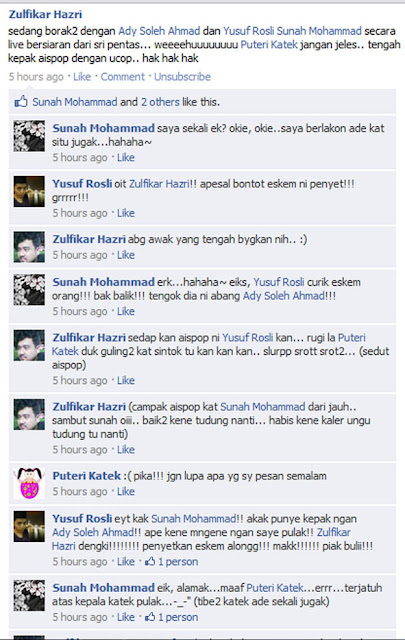Unsubscribe from this post
The image size is (405, 640).
coord(182,77)
